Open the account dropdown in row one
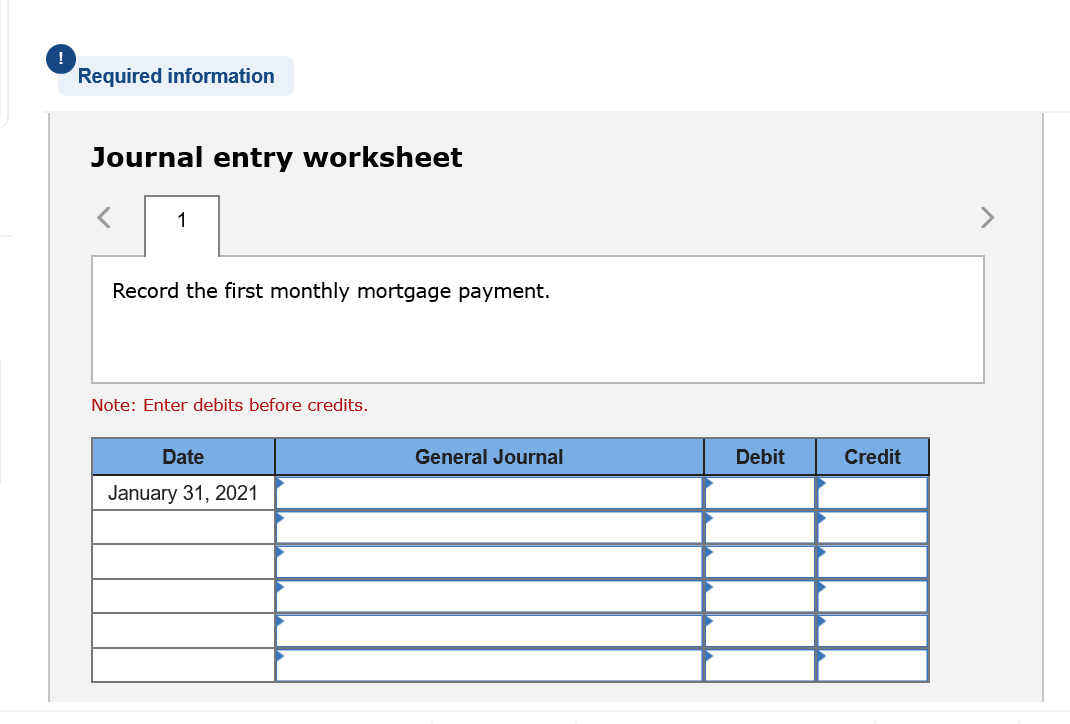1070x724 pixels. [488, 492]
